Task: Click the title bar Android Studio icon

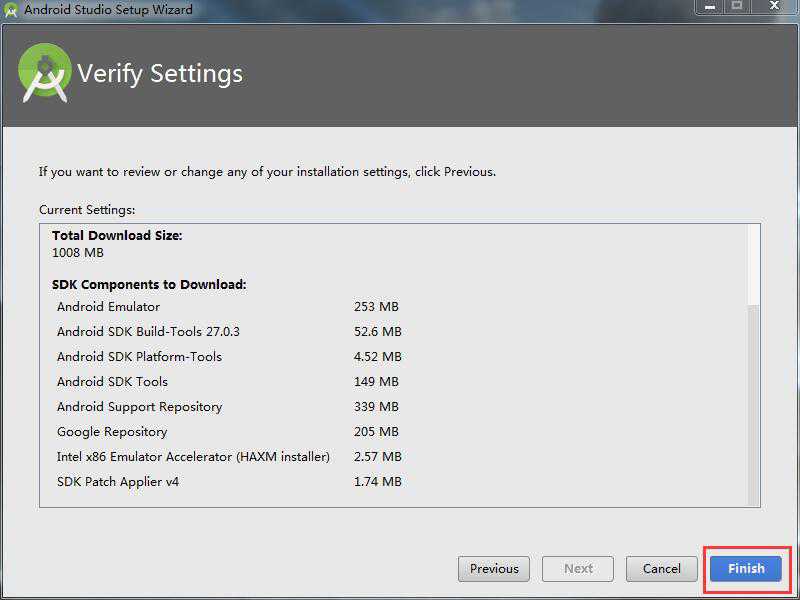Action: [x=10, y=10]
